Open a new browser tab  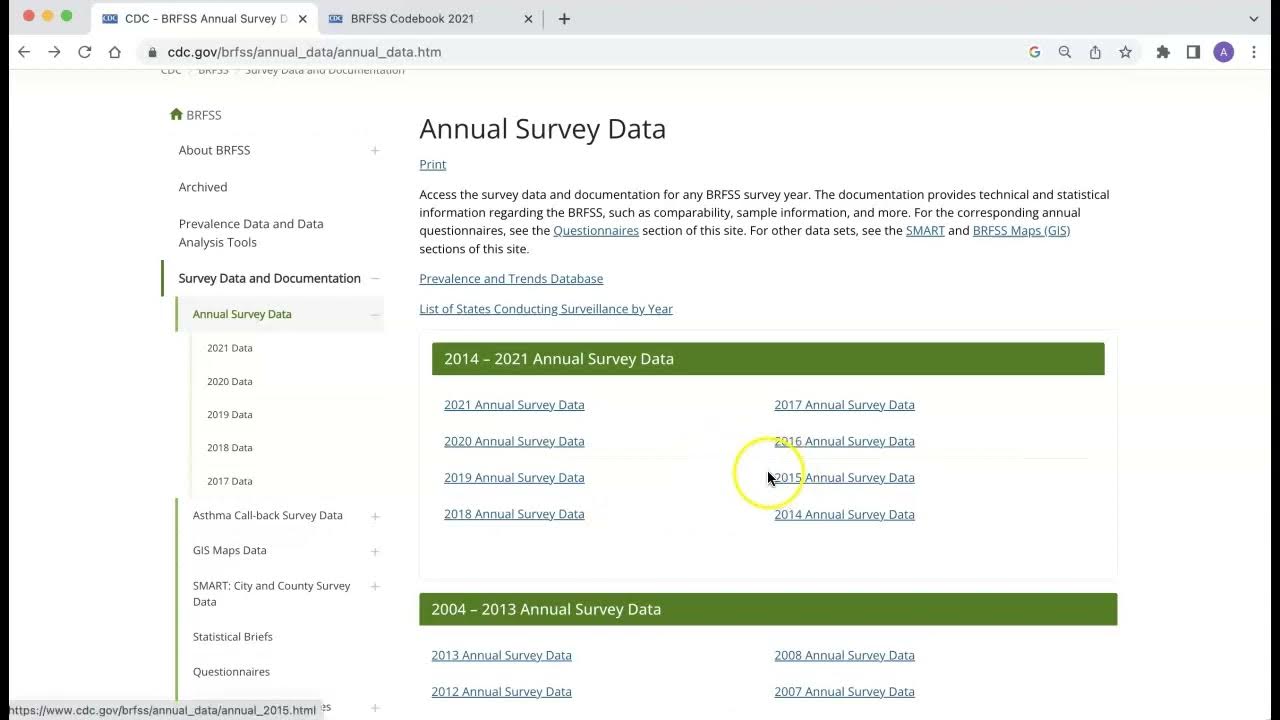(x=564, y=18)
